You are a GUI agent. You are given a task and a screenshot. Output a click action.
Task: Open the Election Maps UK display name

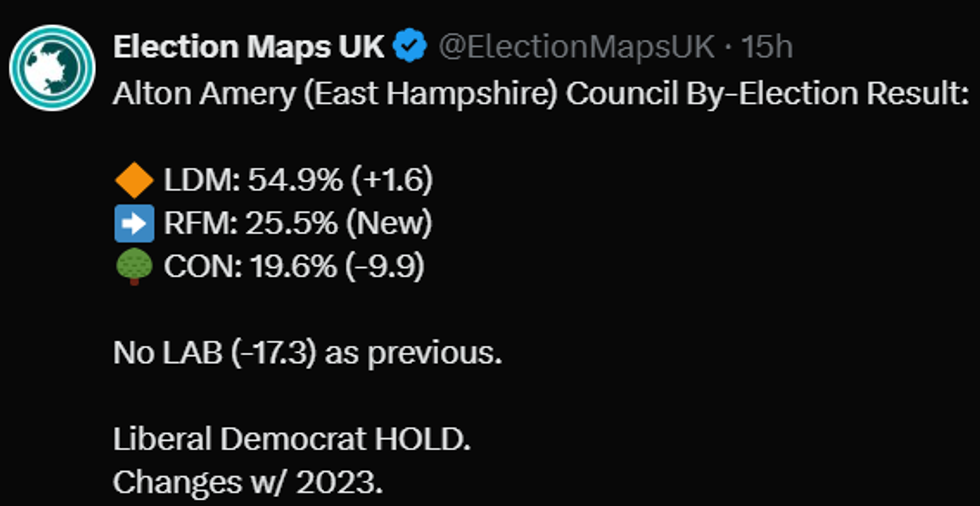coord(248,46)
